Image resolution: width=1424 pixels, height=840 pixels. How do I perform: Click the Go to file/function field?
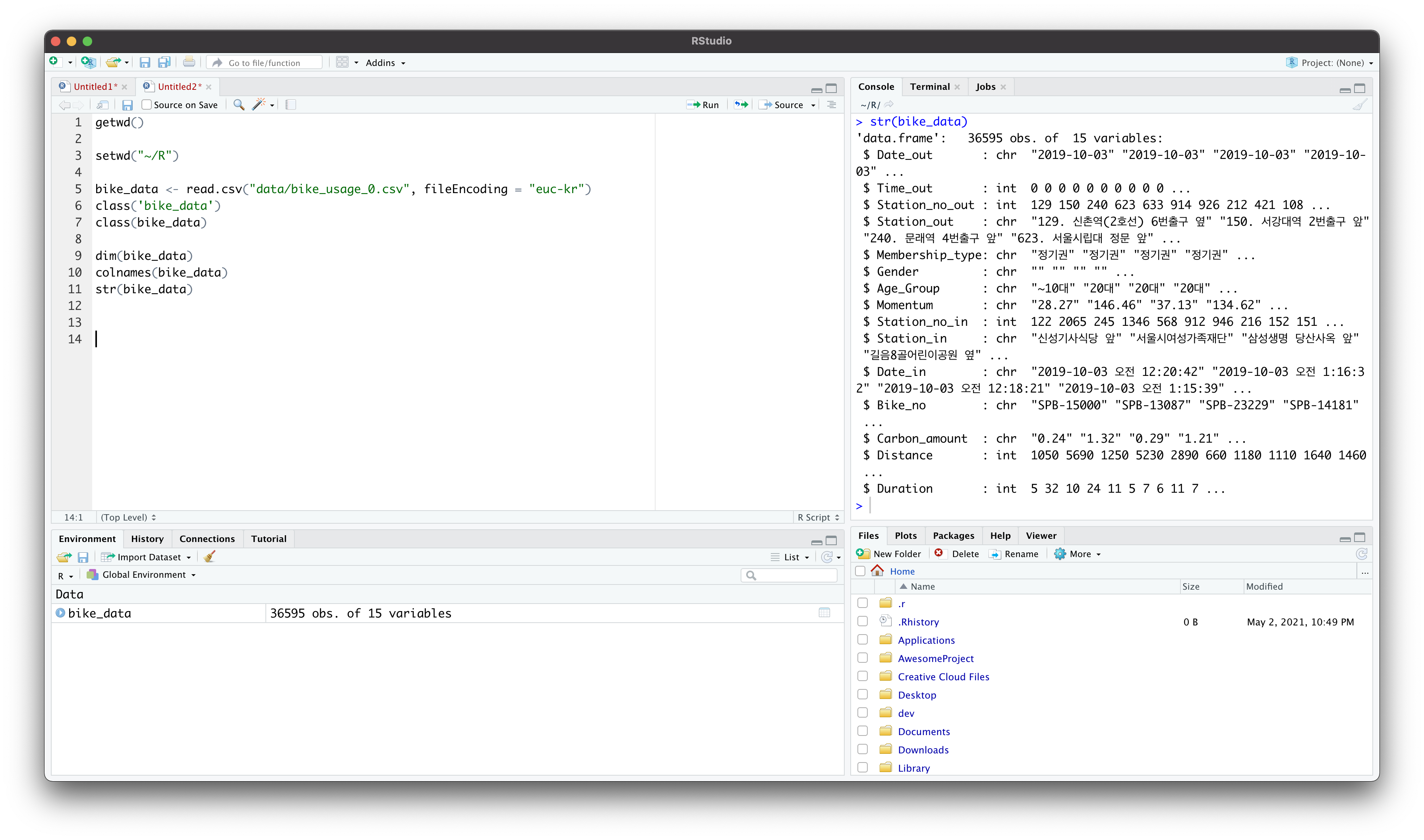[265, 63]
